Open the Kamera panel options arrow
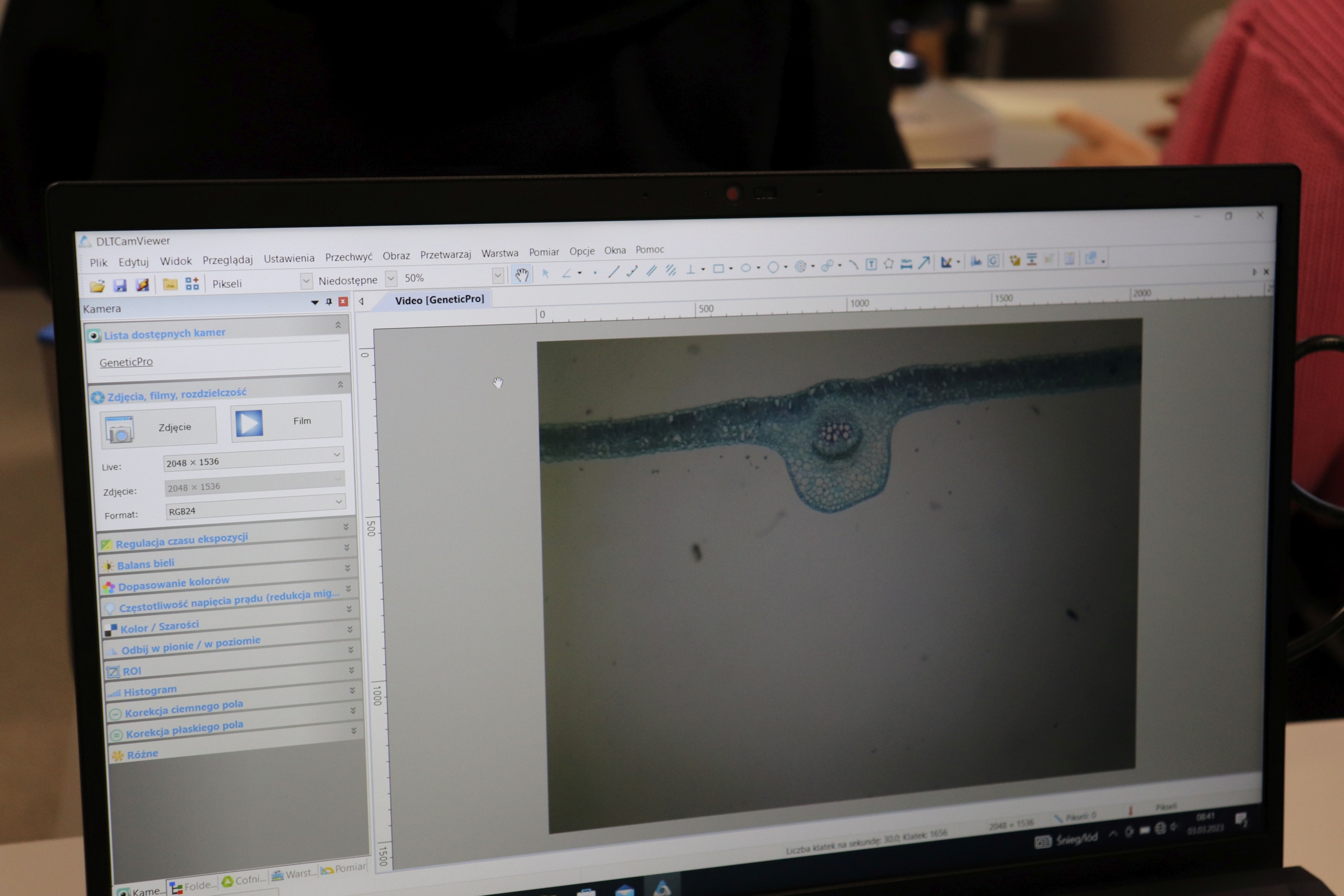The image size is (1344, 896). pos(314,302)
